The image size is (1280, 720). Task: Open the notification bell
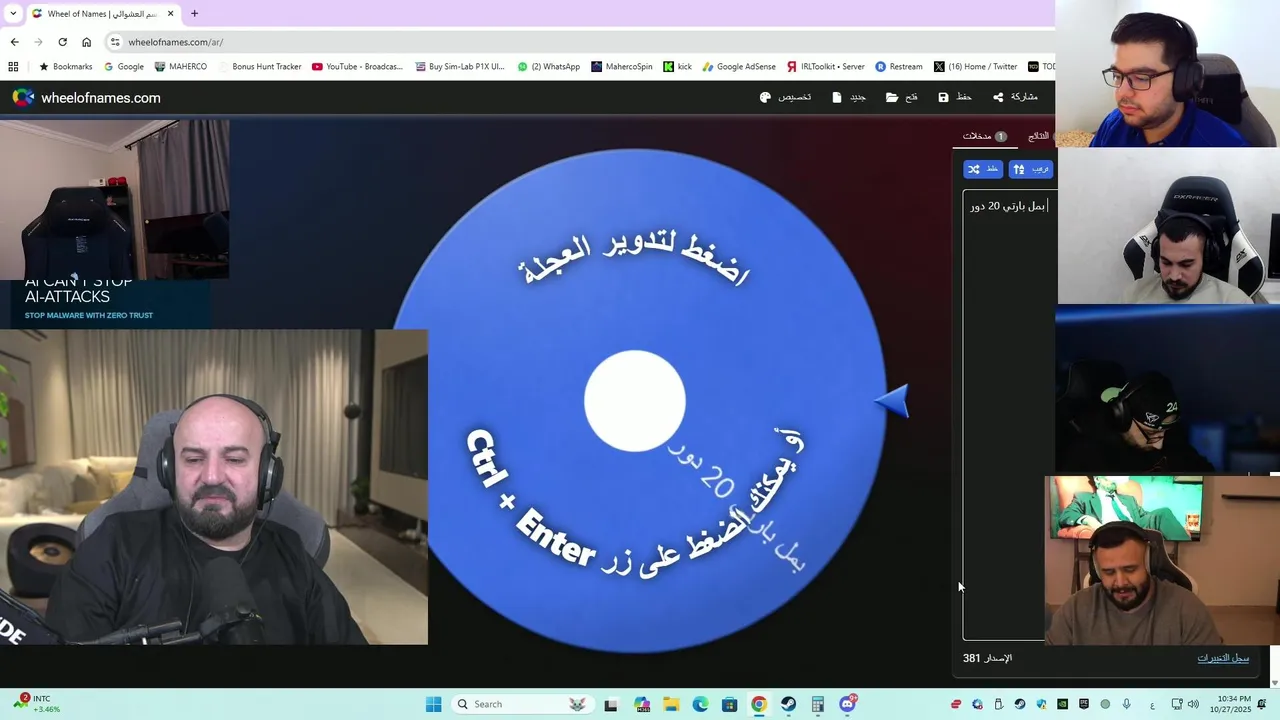point(1264,704)
